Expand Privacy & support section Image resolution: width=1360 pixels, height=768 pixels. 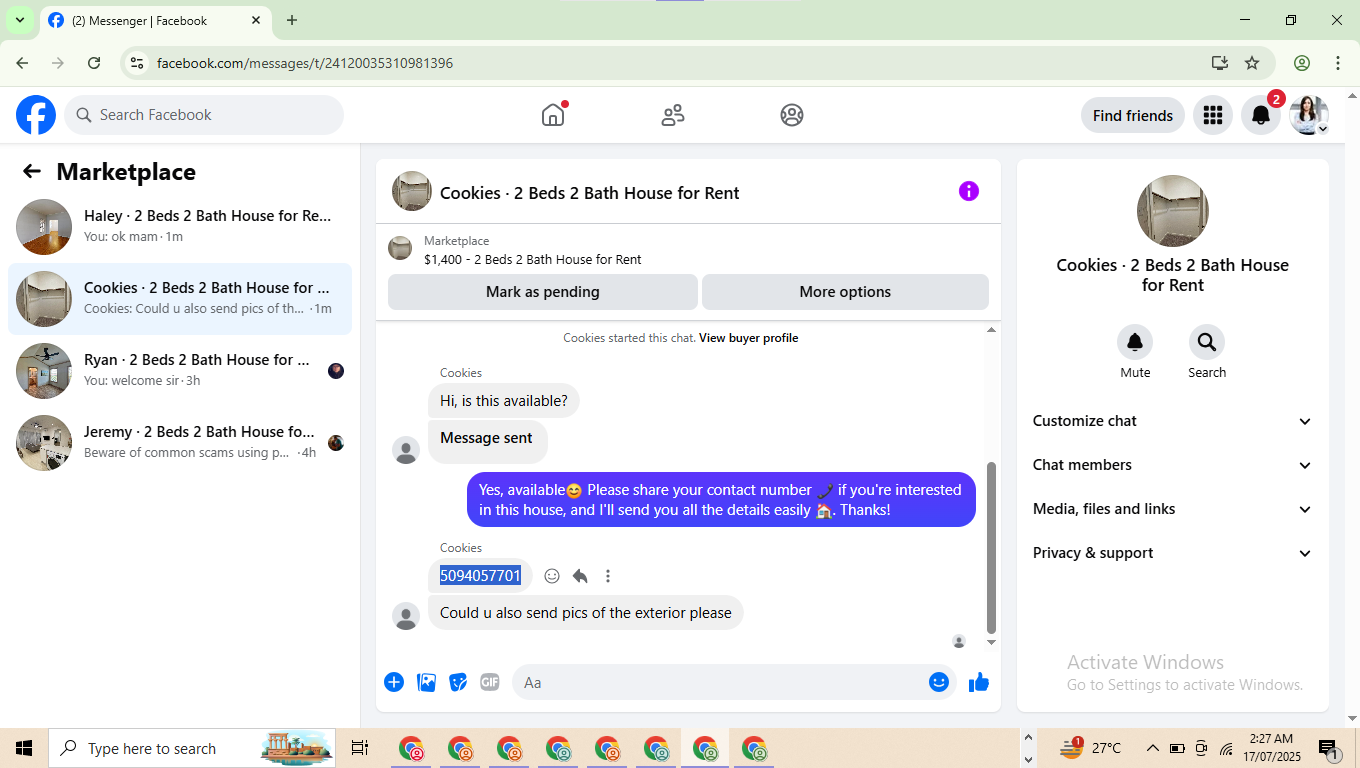pyautogui.click(x=1173, y=553)
